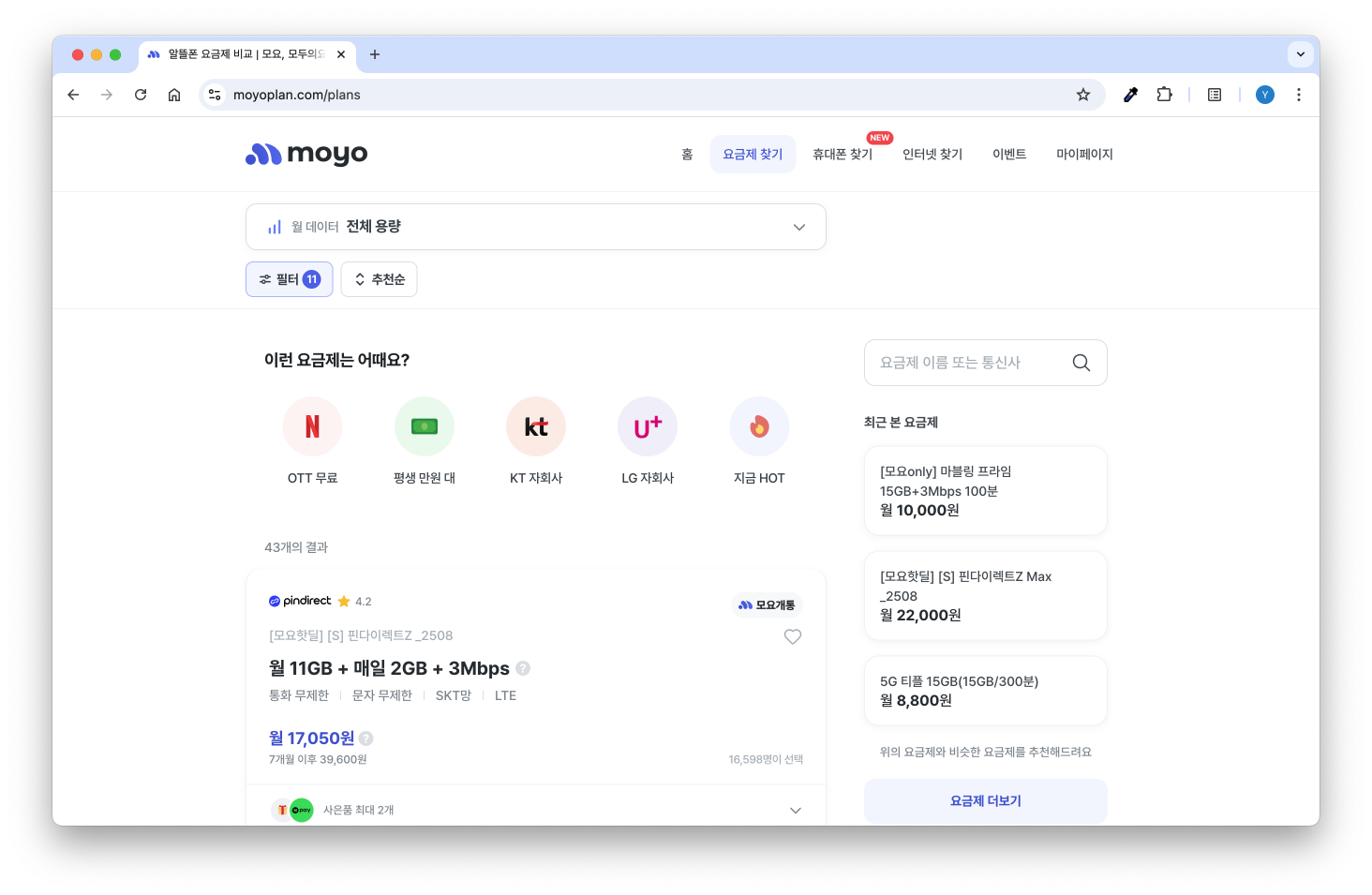Open the 필터 filter button
1372x895 pixels.
[x=290, y=279]
